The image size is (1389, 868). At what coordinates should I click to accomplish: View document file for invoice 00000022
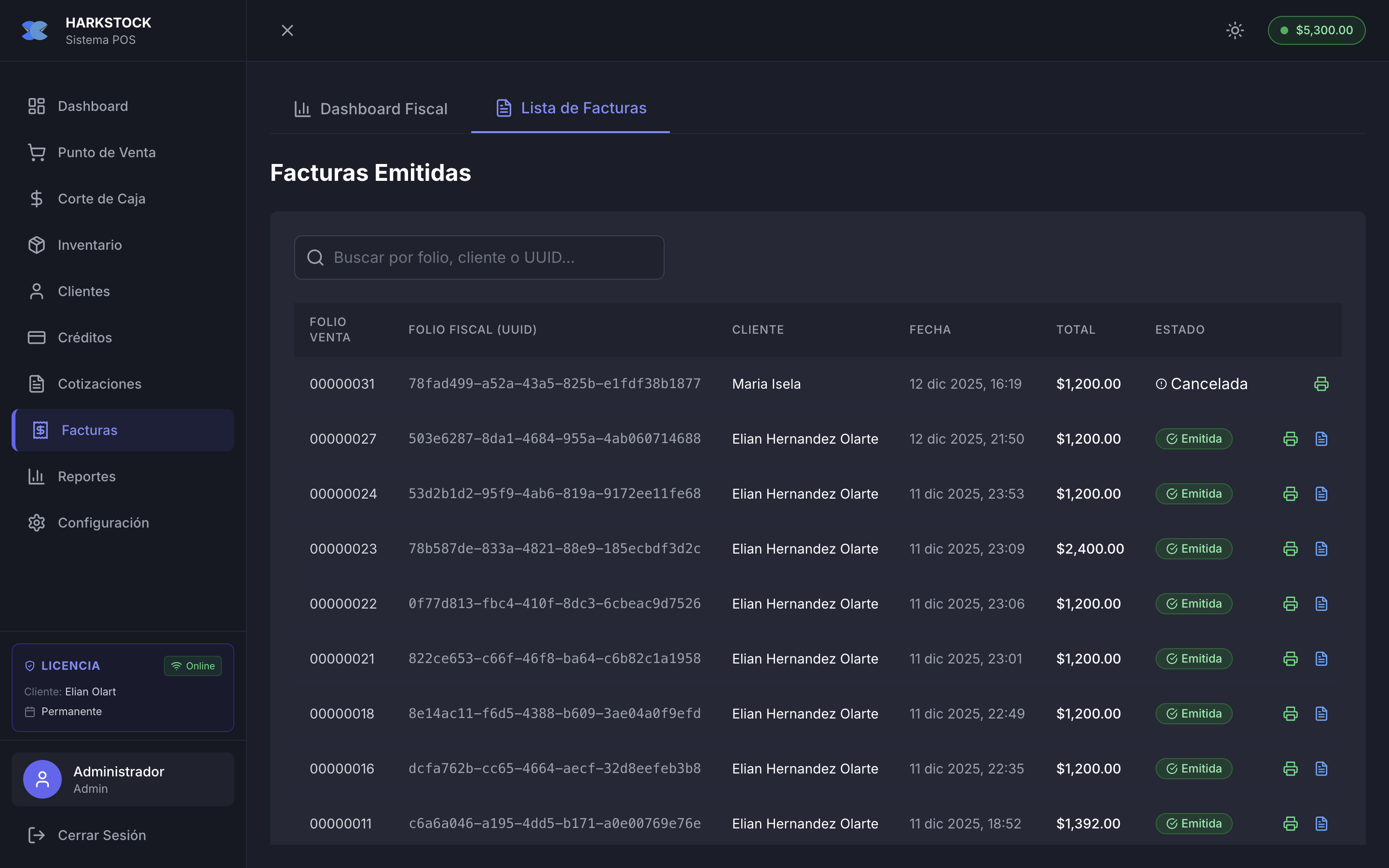1321,603
